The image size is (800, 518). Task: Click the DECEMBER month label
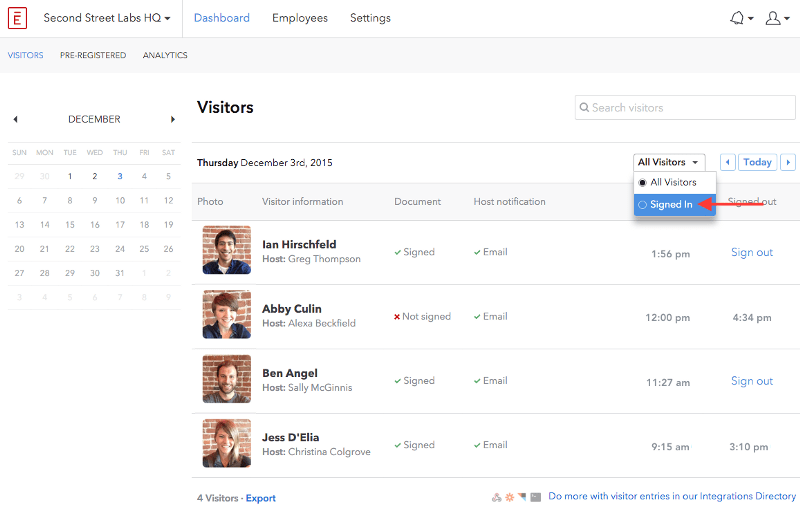point(94,119)
